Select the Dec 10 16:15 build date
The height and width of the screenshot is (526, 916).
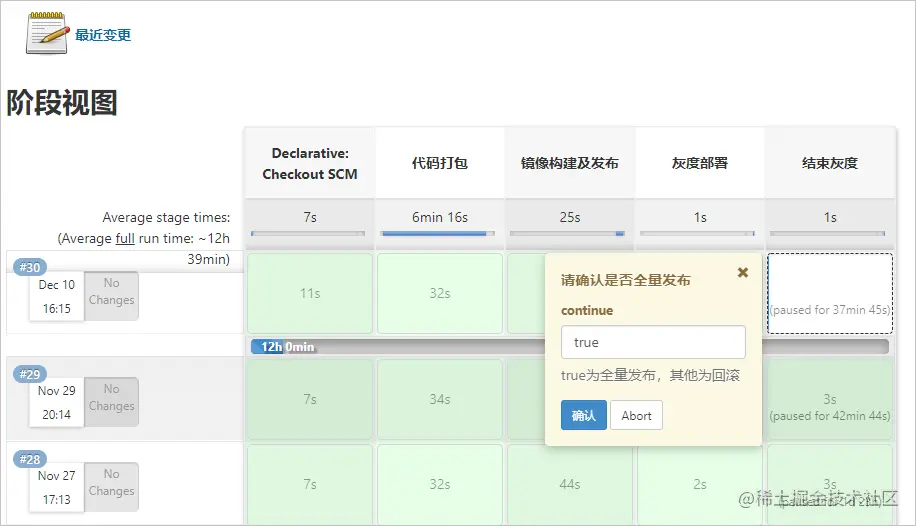(57, 296)
